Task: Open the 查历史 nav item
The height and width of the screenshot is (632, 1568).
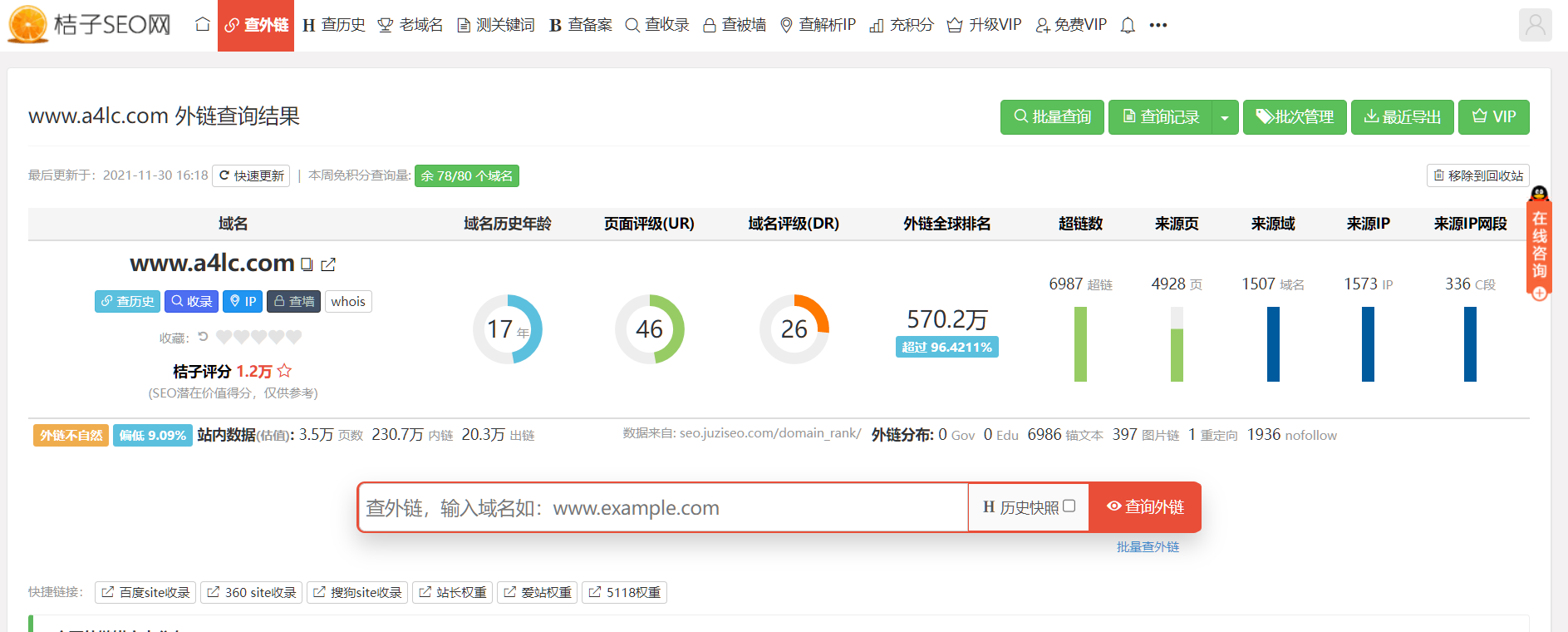Action: click(x=334, y=25)
